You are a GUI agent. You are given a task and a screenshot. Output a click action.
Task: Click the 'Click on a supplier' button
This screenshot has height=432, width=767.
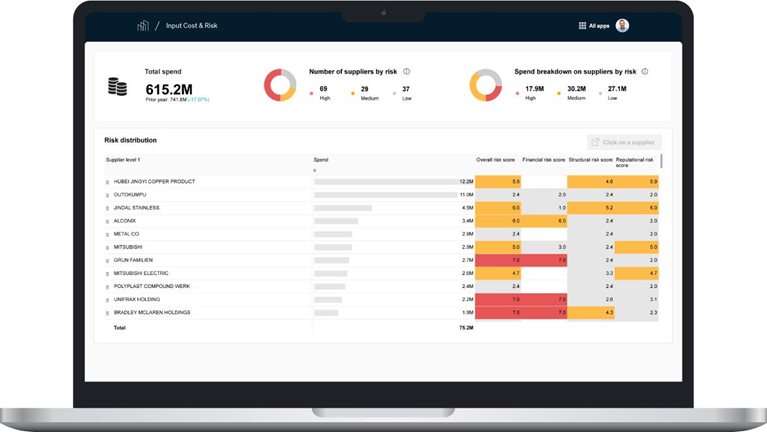pyautogui.click(x=624, y=142)
